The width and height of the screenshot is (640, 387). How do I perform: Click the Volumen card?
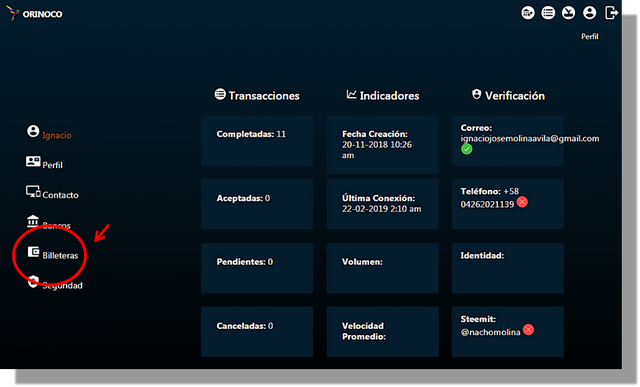[x=382, y=268]
